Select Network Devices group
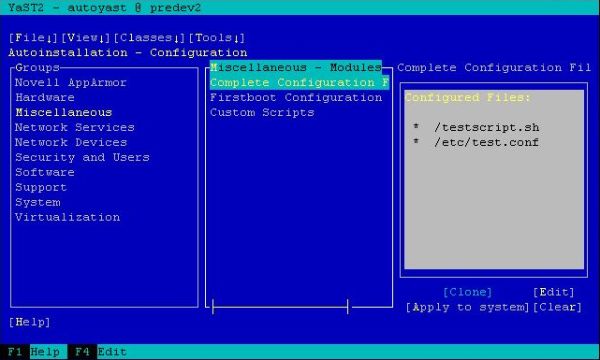 [71, 142]
